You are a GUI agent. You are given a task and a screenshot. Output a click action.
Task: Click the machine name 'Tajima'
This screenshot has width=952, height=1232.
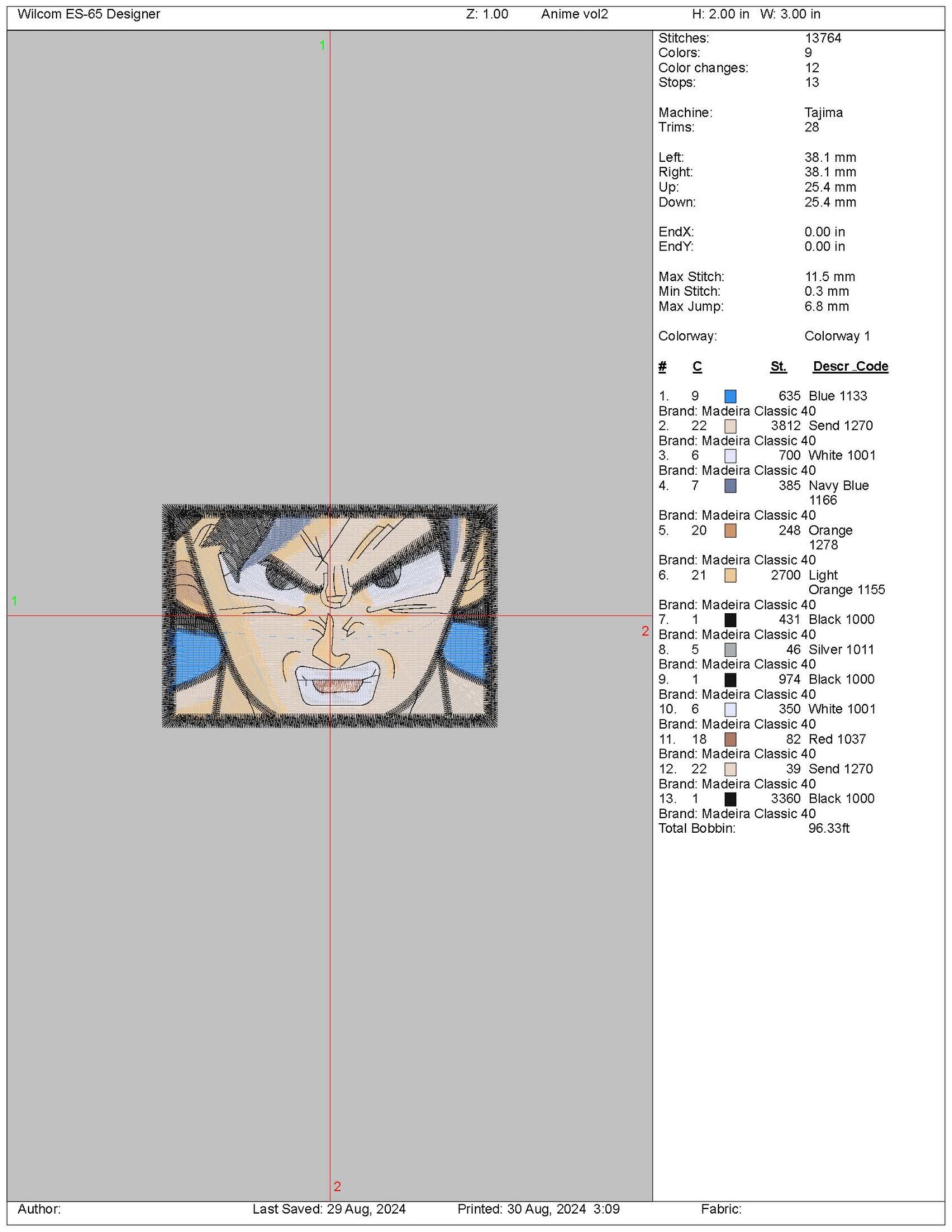[x=824, y=112]
